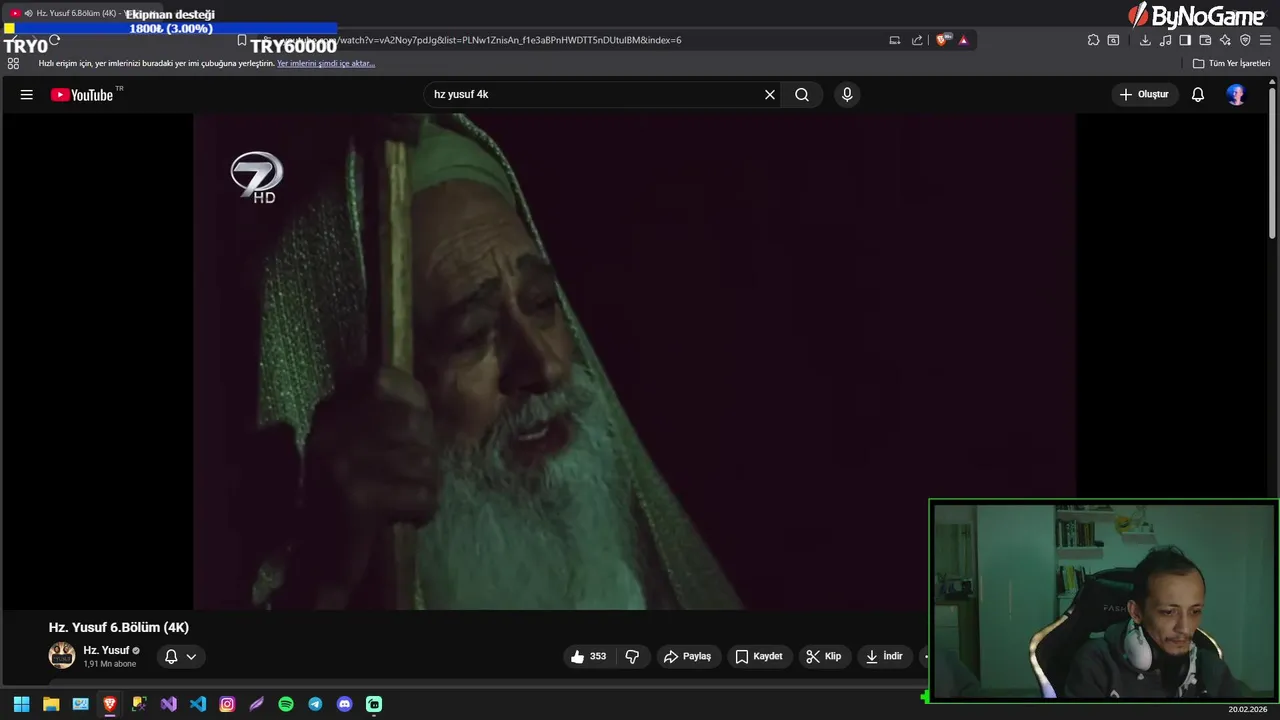Open the browser downloads icon
Image resolution: width=1280 pixels, height=720 pixels.
coord(1145,40)
